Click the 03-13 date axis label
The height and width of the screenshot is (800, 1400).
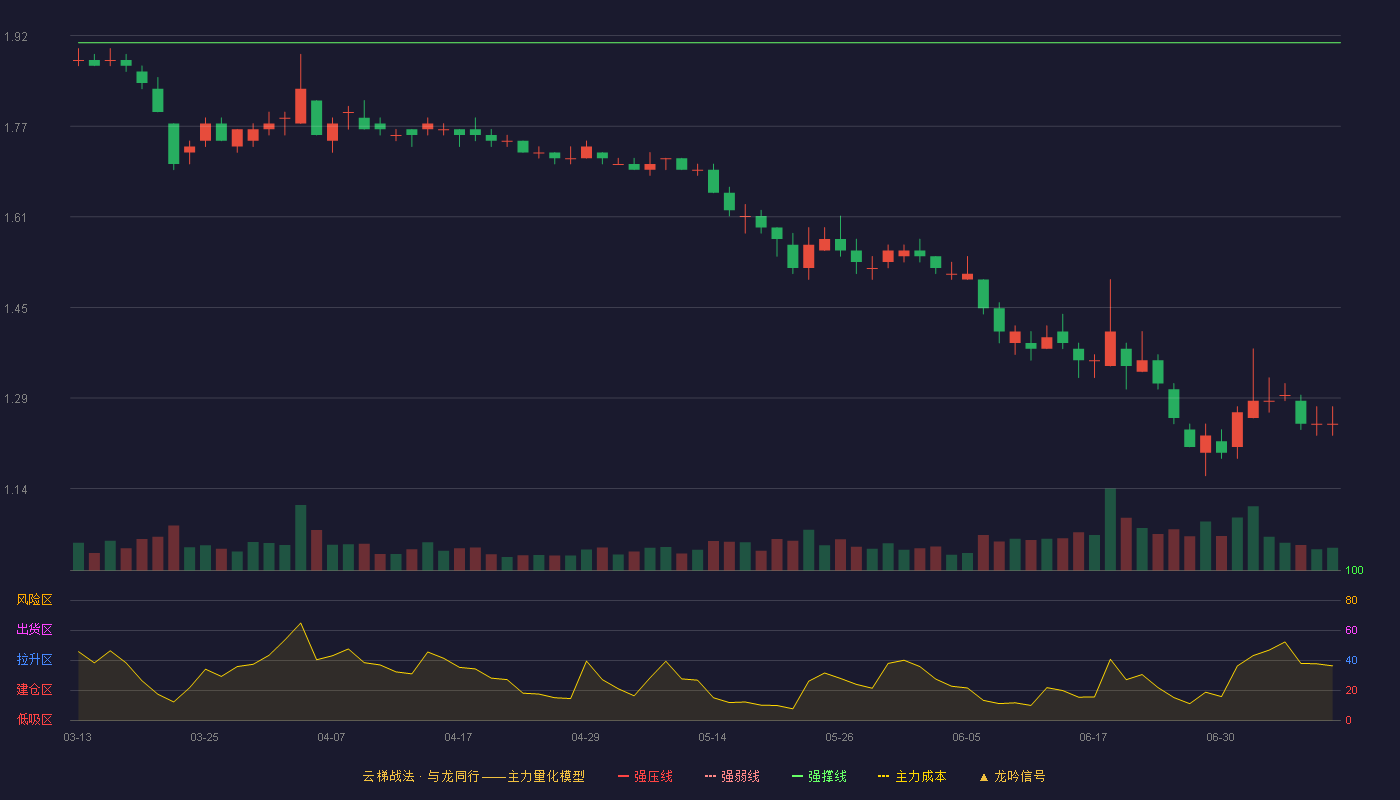click(78, 737)
